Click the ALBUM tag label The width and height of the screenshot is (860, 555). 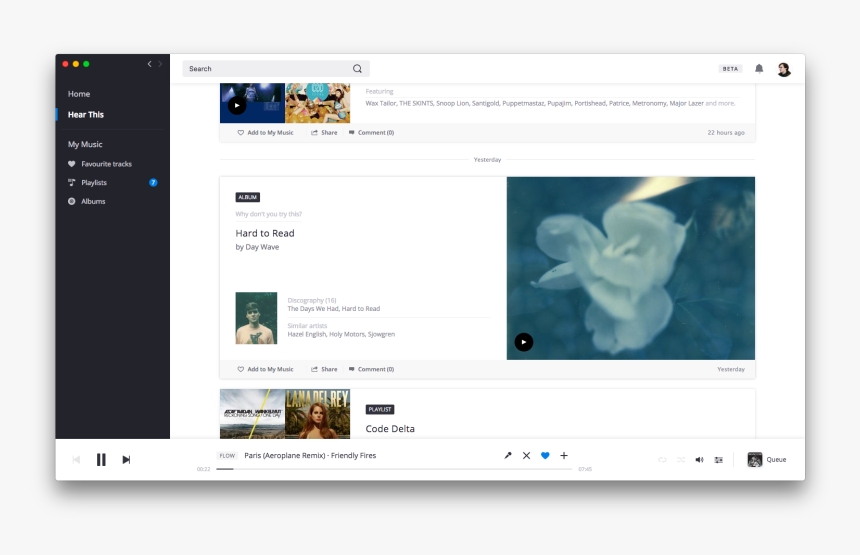coord(247,197)
